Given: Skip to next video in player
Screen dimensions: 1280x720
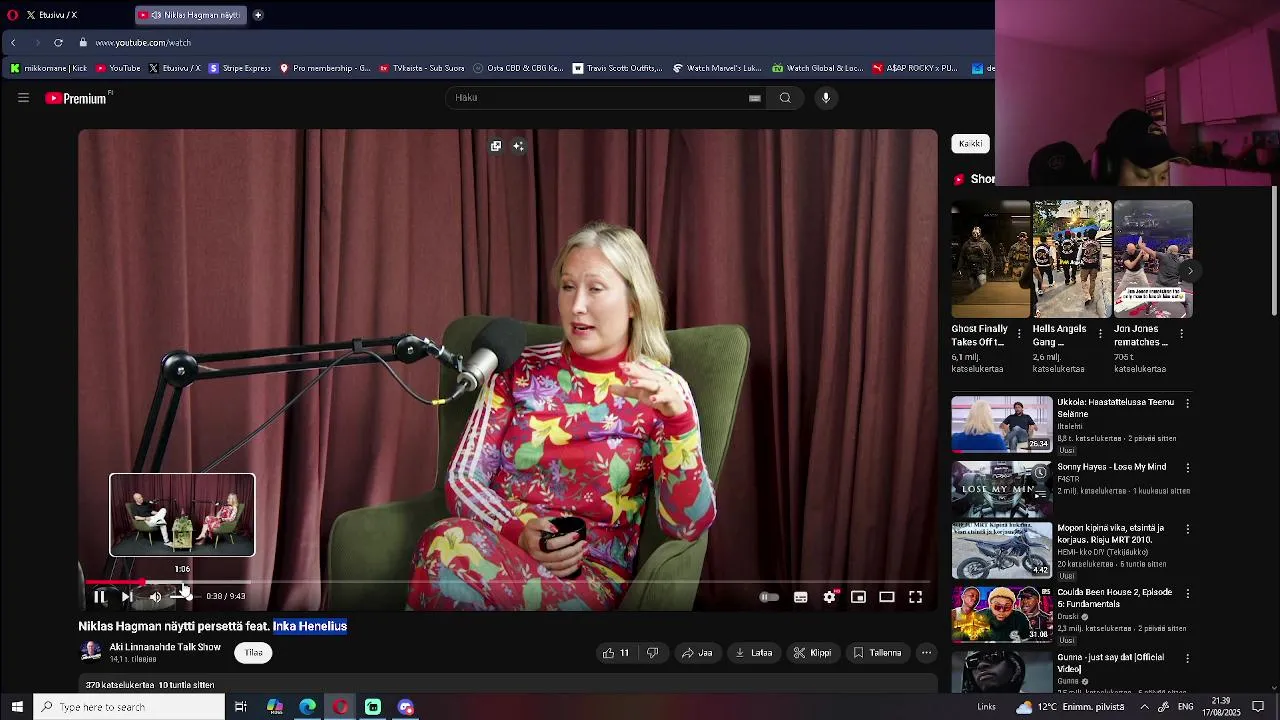Looking at the screenshot, I should (127, 597).
